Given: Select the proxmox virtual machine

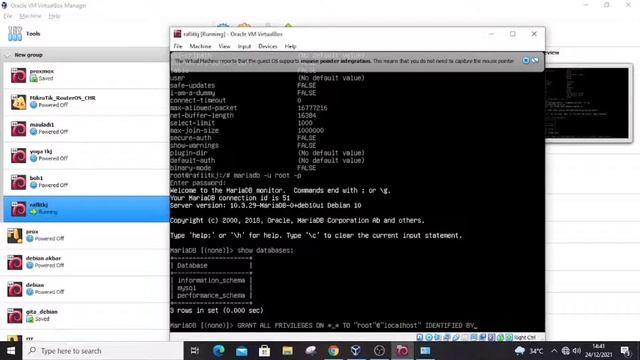Looking at the screenshot, I should coord(86,75).
